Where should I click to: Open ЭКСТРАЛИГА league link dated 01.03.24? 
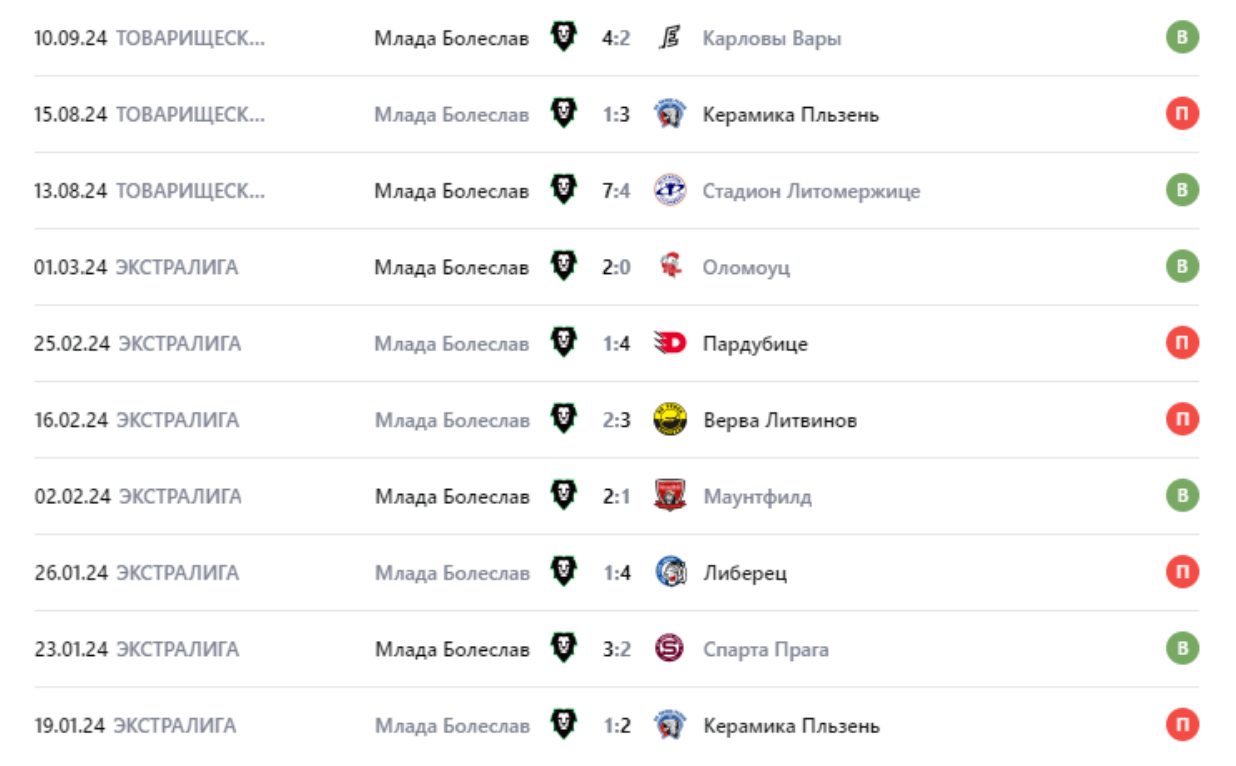177,267
